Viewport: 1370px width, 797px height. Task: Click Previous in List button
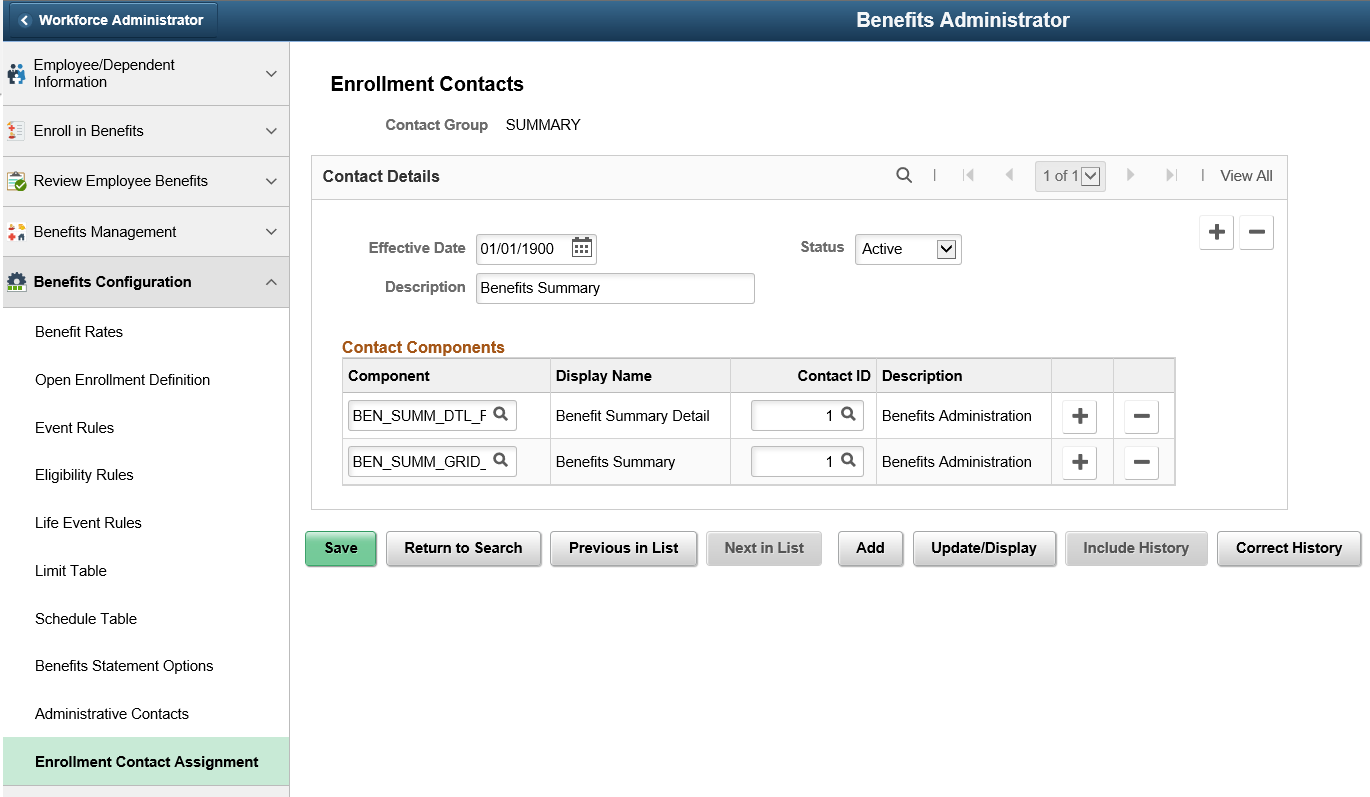point(624,548)
